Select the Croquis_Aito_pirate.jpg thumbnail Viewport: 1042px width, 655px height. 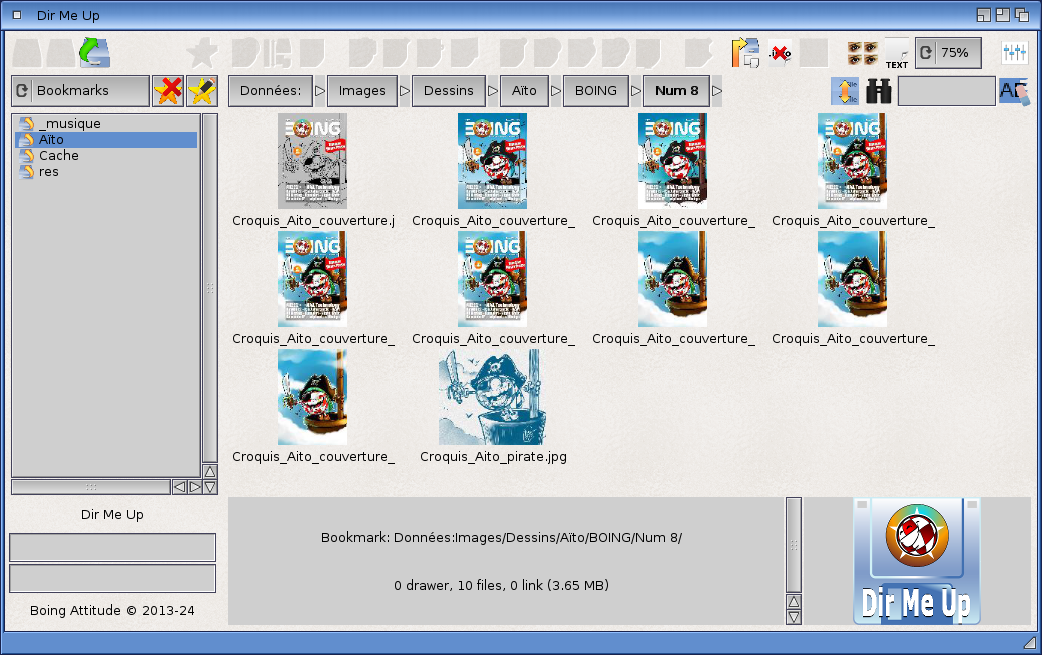point(493,400)
